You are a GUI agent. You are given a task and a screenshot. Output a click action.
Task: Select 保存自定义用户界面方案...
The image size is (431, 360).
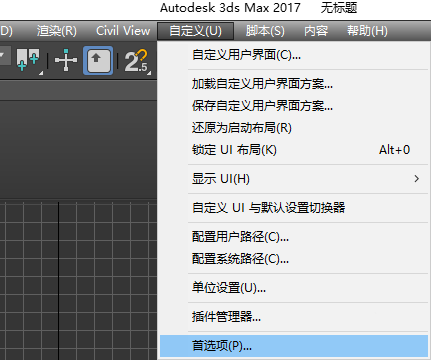pos(293,106)
